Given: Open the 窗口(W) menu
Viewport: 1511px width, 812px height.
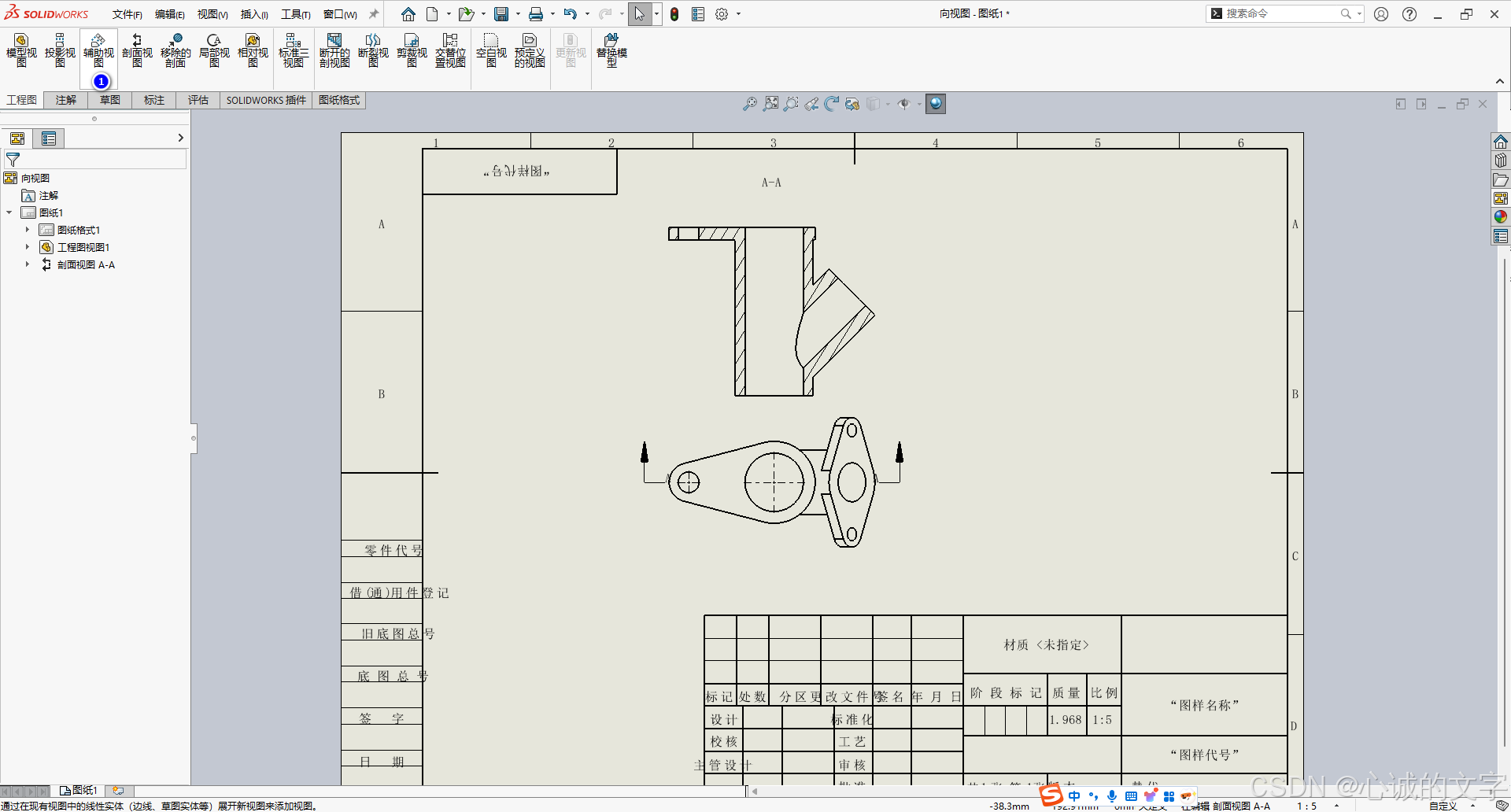Looking at the screenshot, I should click(340, 14).
